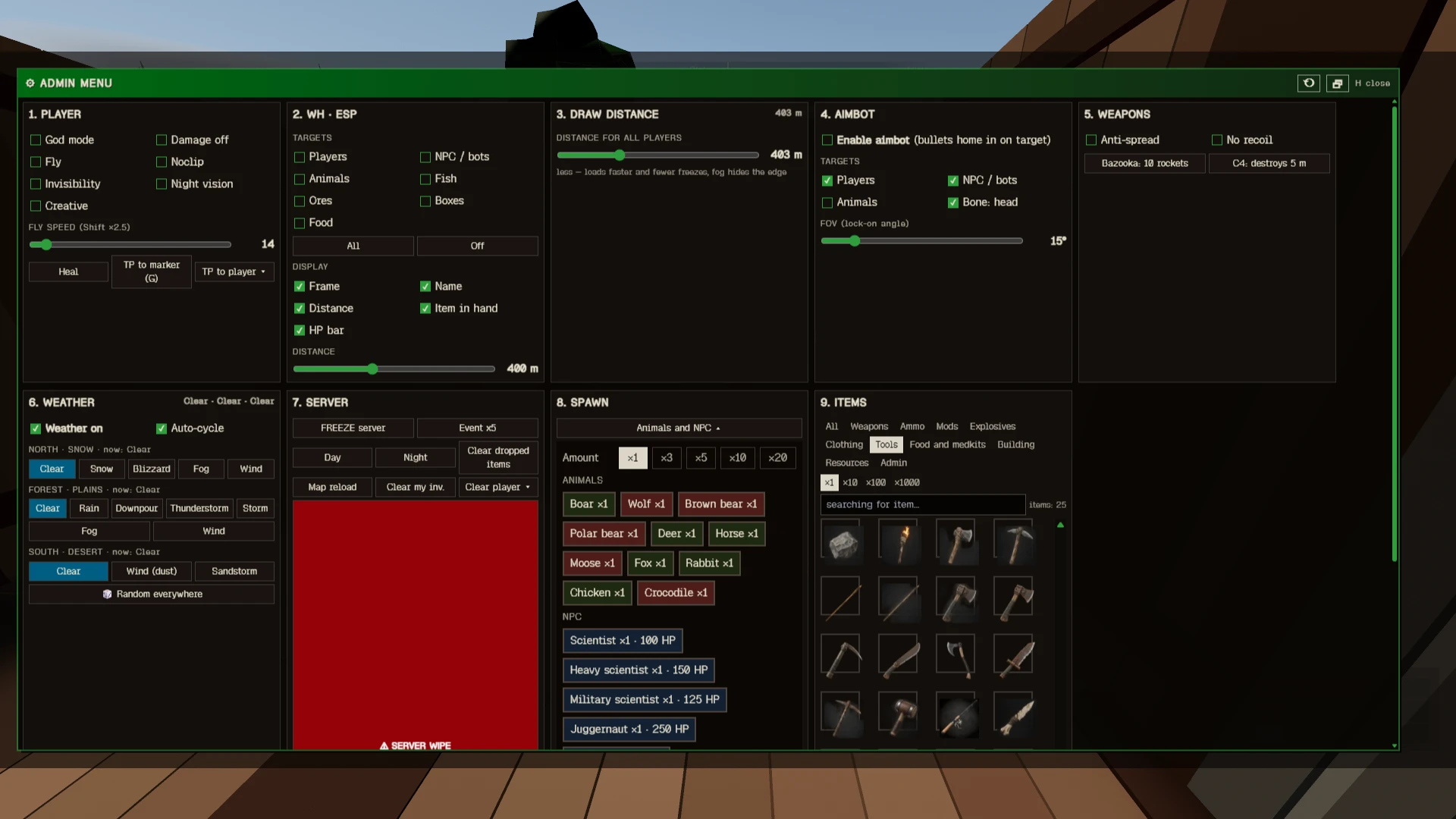Enable God mode checkbox
The width and height of the screenshot is (1456, 819).
coord(36,140)
